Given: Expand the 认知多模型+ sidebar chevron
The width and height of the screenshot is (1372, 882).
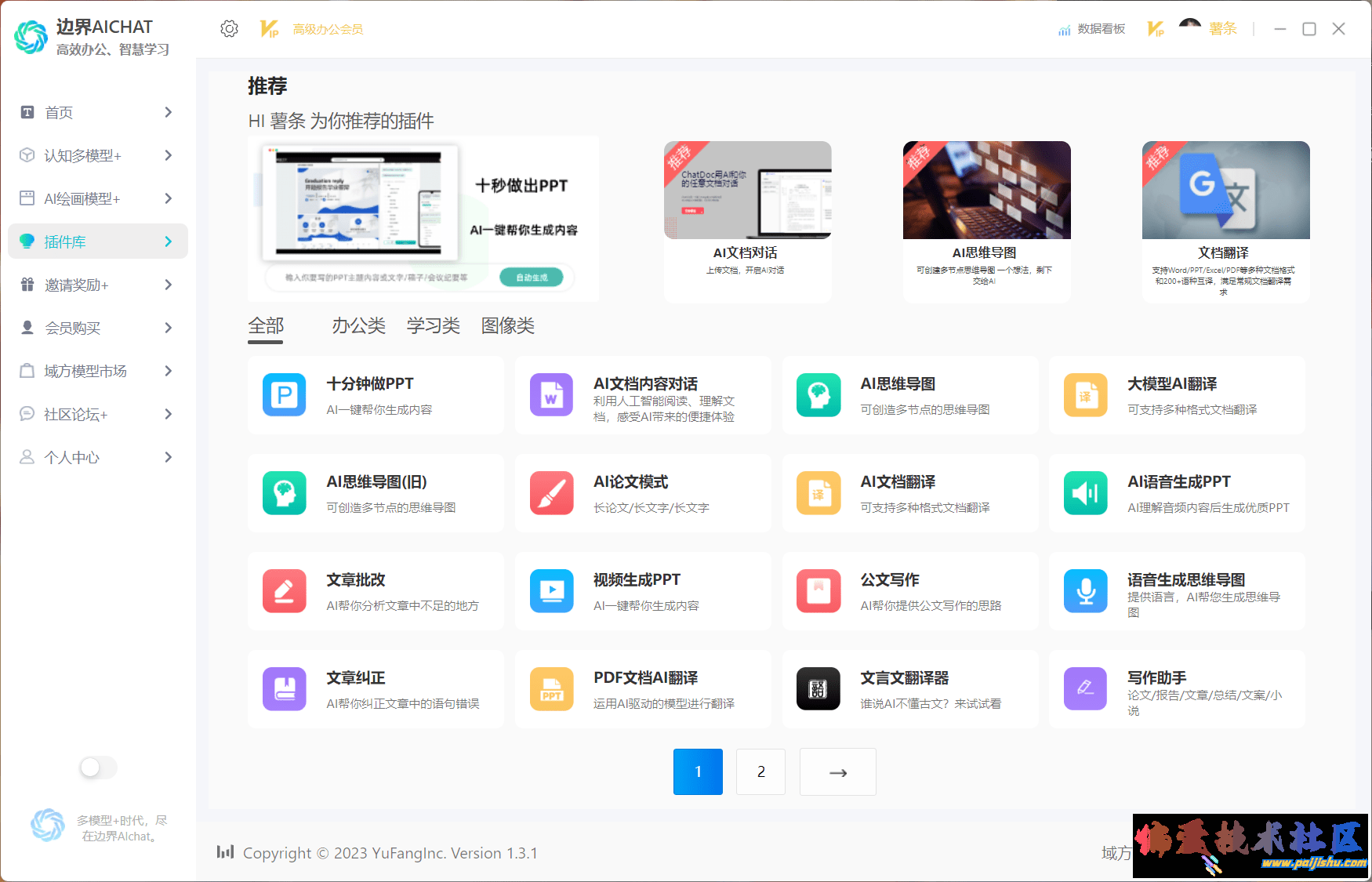Looking at the screenshot, I should point(168,155).
